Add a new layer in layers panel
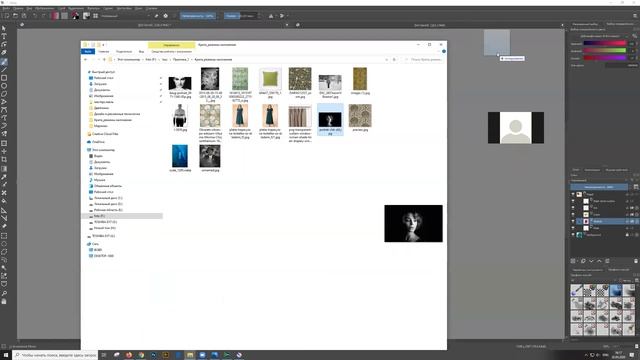The image size is (640, 360). (x=573, y=261)
